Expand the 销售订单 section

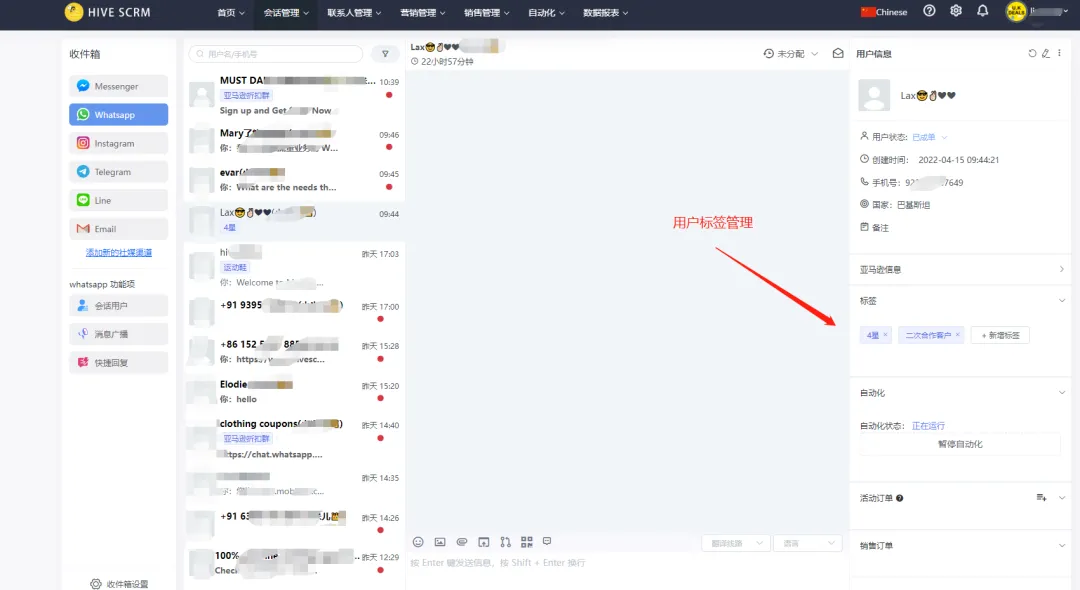pos(1061,545)
